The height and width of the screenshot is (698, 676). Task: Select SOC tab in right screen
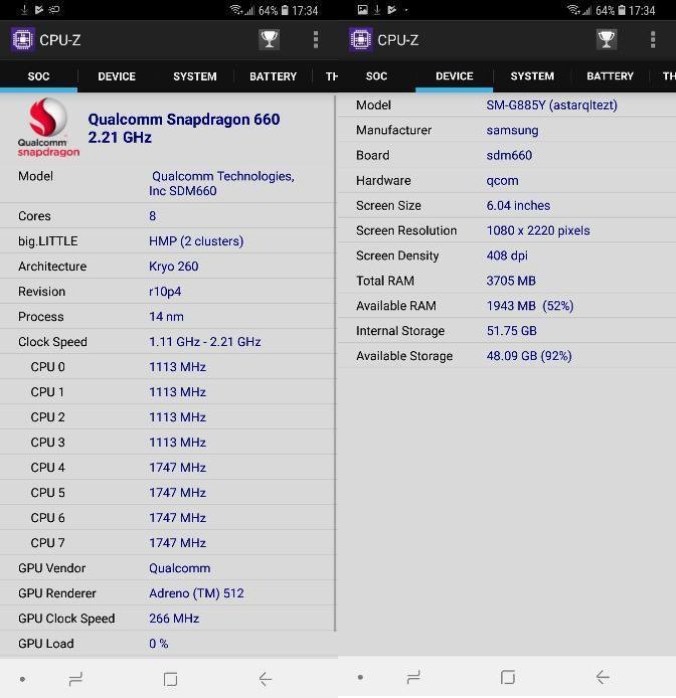[376, 76]
